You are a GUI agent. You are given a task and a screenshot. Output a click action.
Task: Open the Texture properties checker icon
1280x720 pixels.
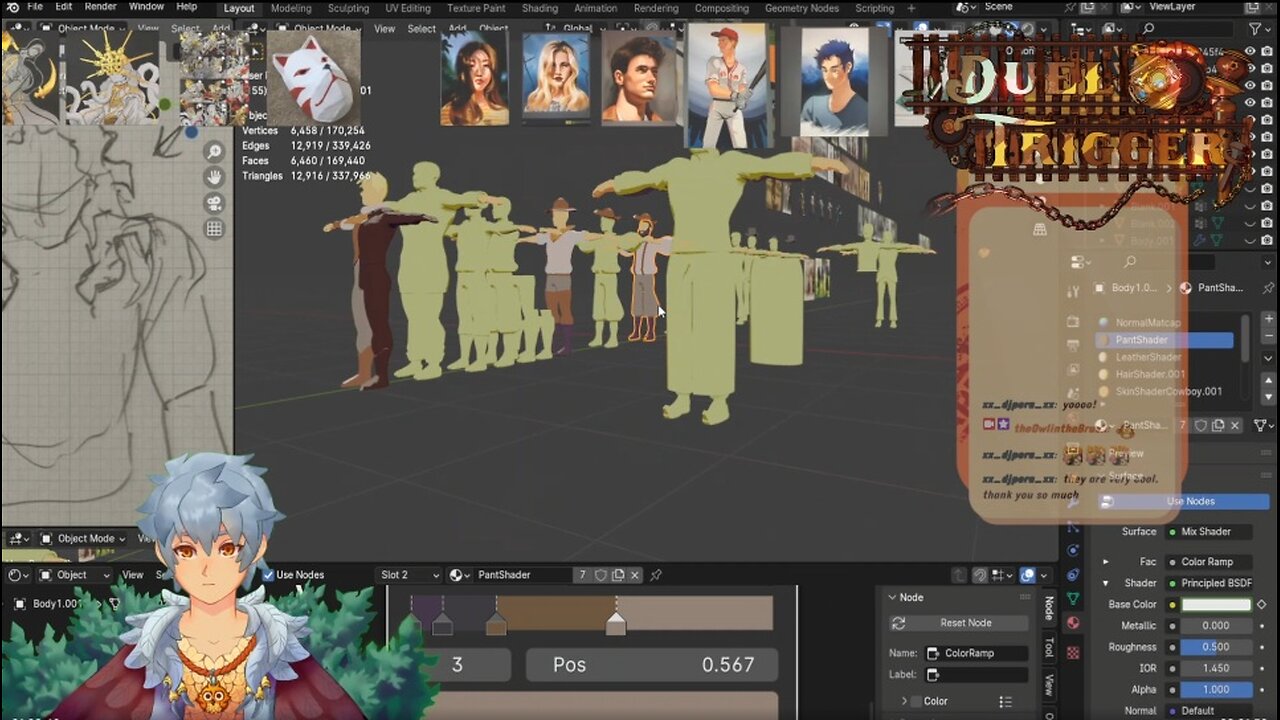click(1073, 651)
